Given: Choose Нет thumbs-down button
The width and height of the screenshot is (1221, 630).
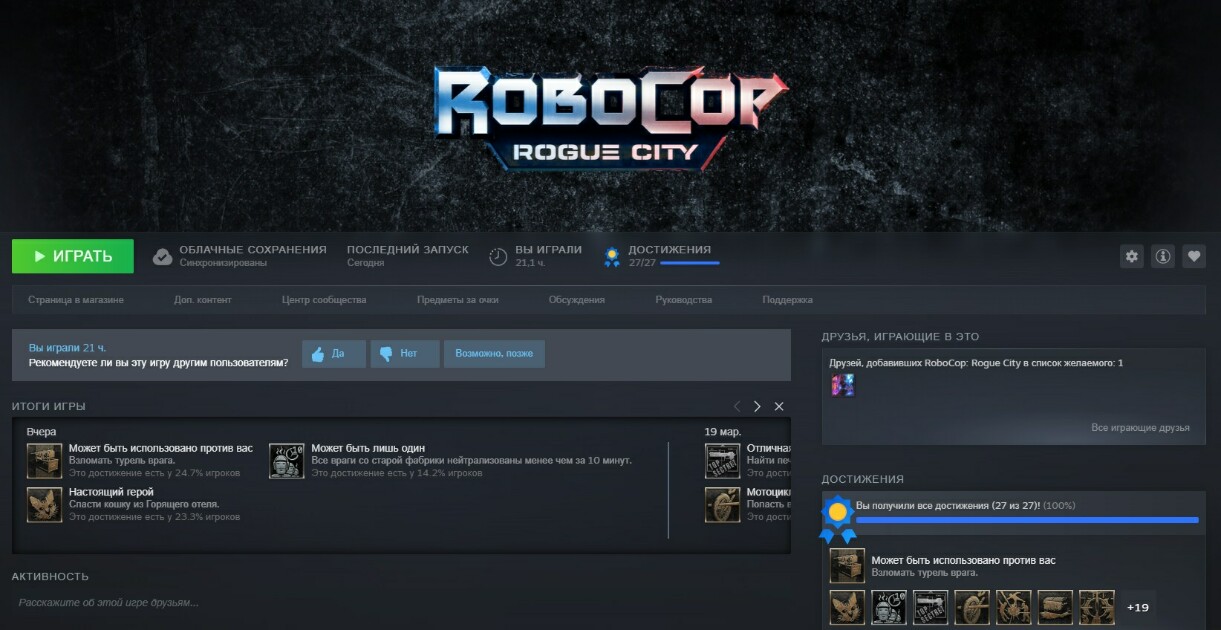Looking at the screenshot, I should [405, 354].
